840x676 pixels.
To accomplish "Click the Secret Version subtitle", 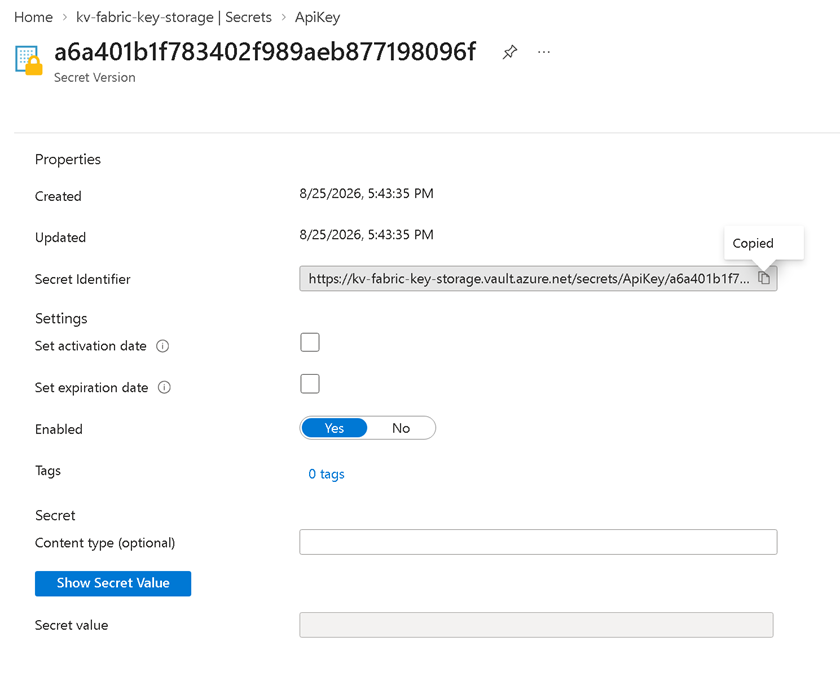I will click(95, 78).
